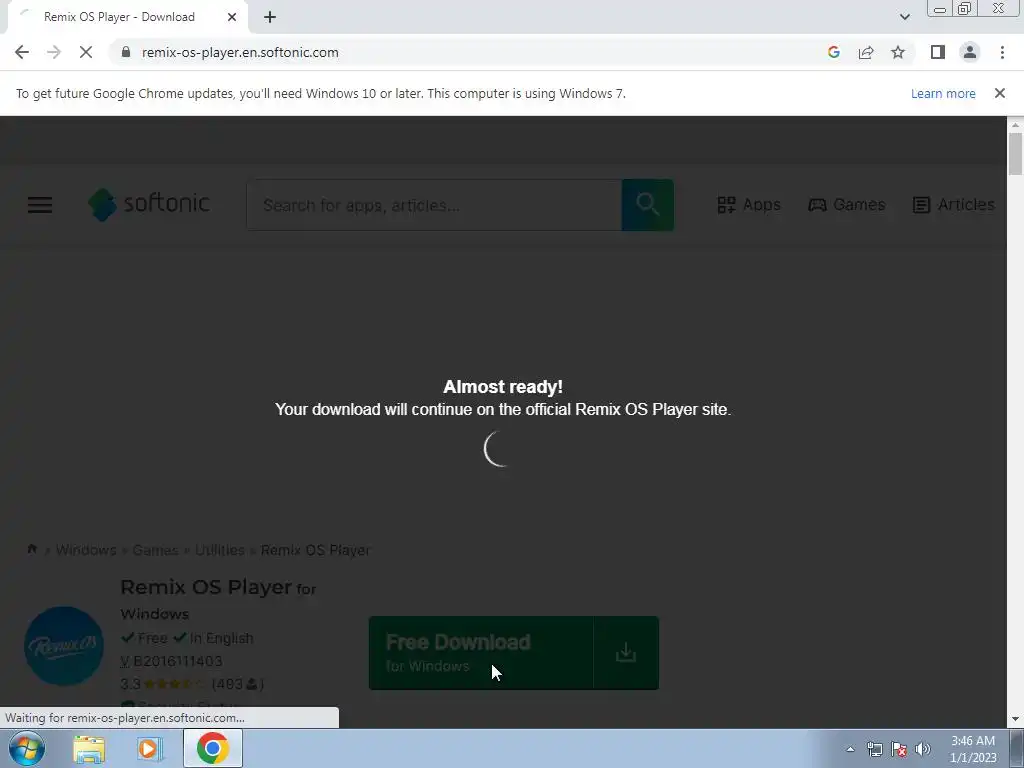Open the Apps section
The image size is (1024, 768).
[x=748, y=204]
